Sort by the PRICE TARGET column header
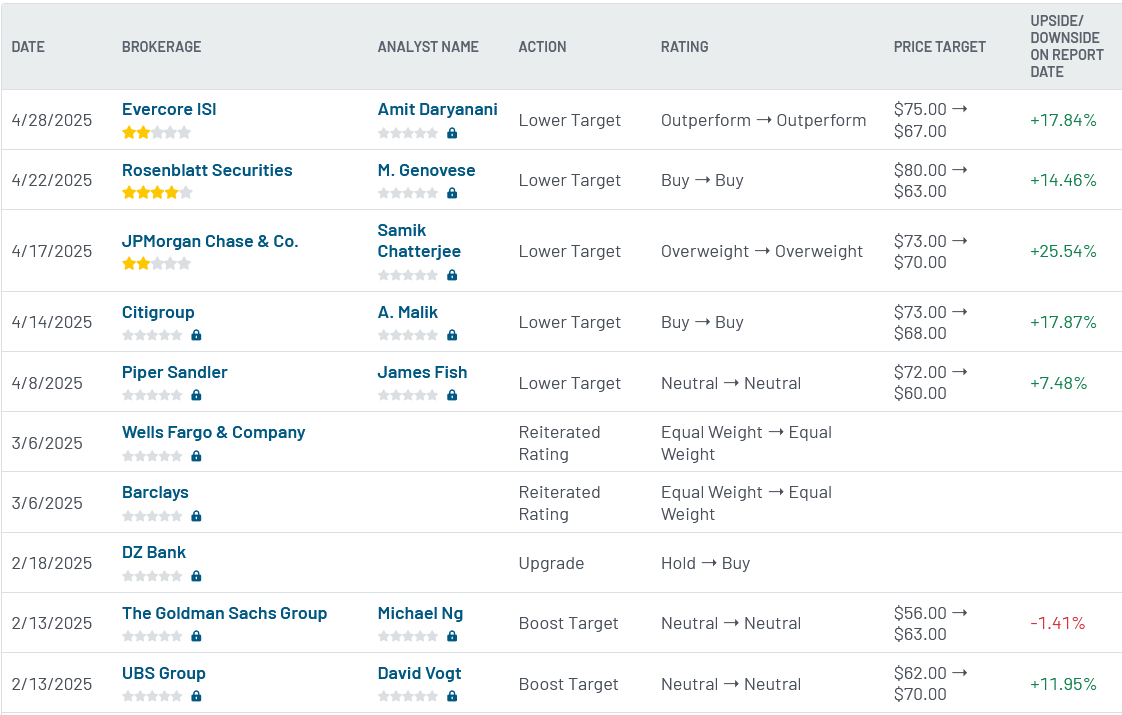 tap(940, 47)
